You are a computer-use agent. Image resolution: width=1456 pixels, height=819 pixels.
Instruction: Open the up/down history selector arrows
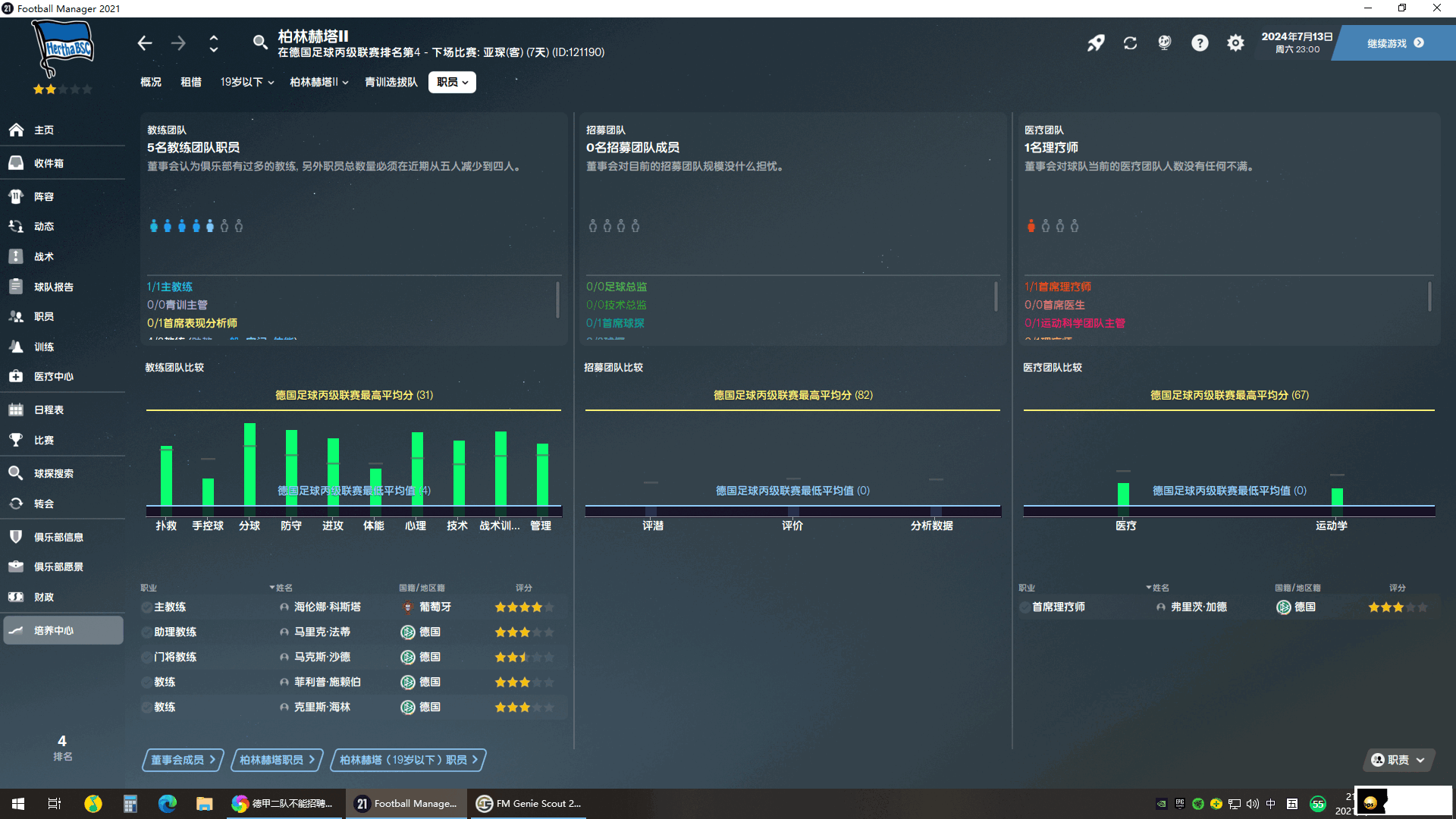[214, 43]
